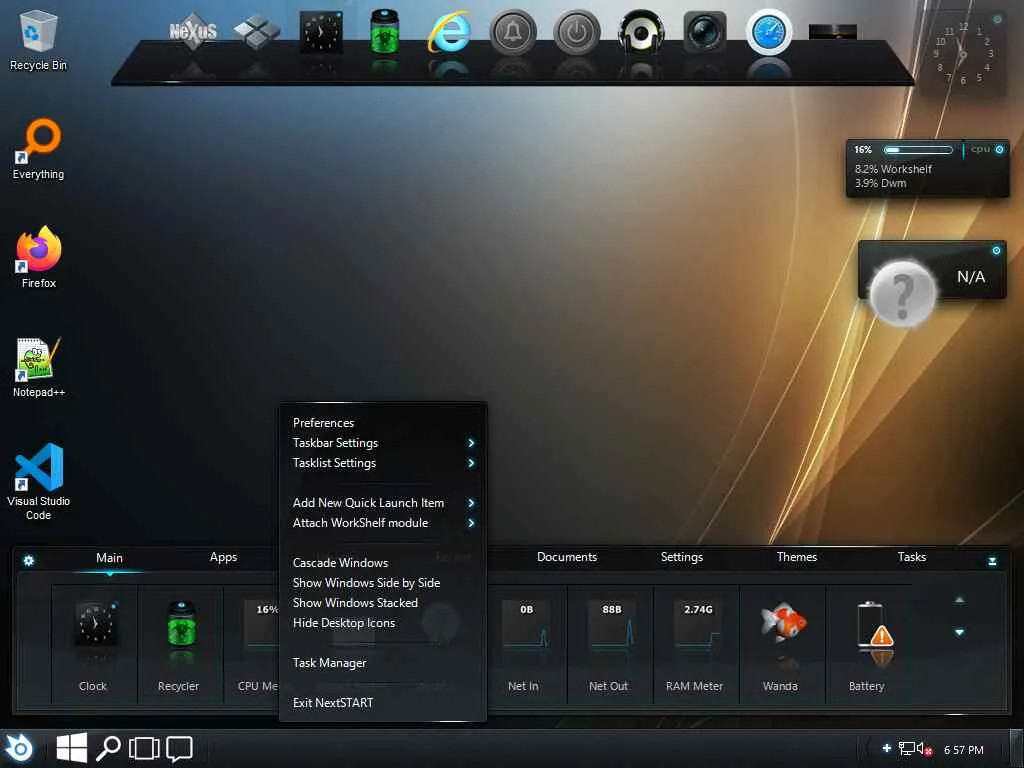Click the RAM Meter module
1024x768 pixels.
696,645
